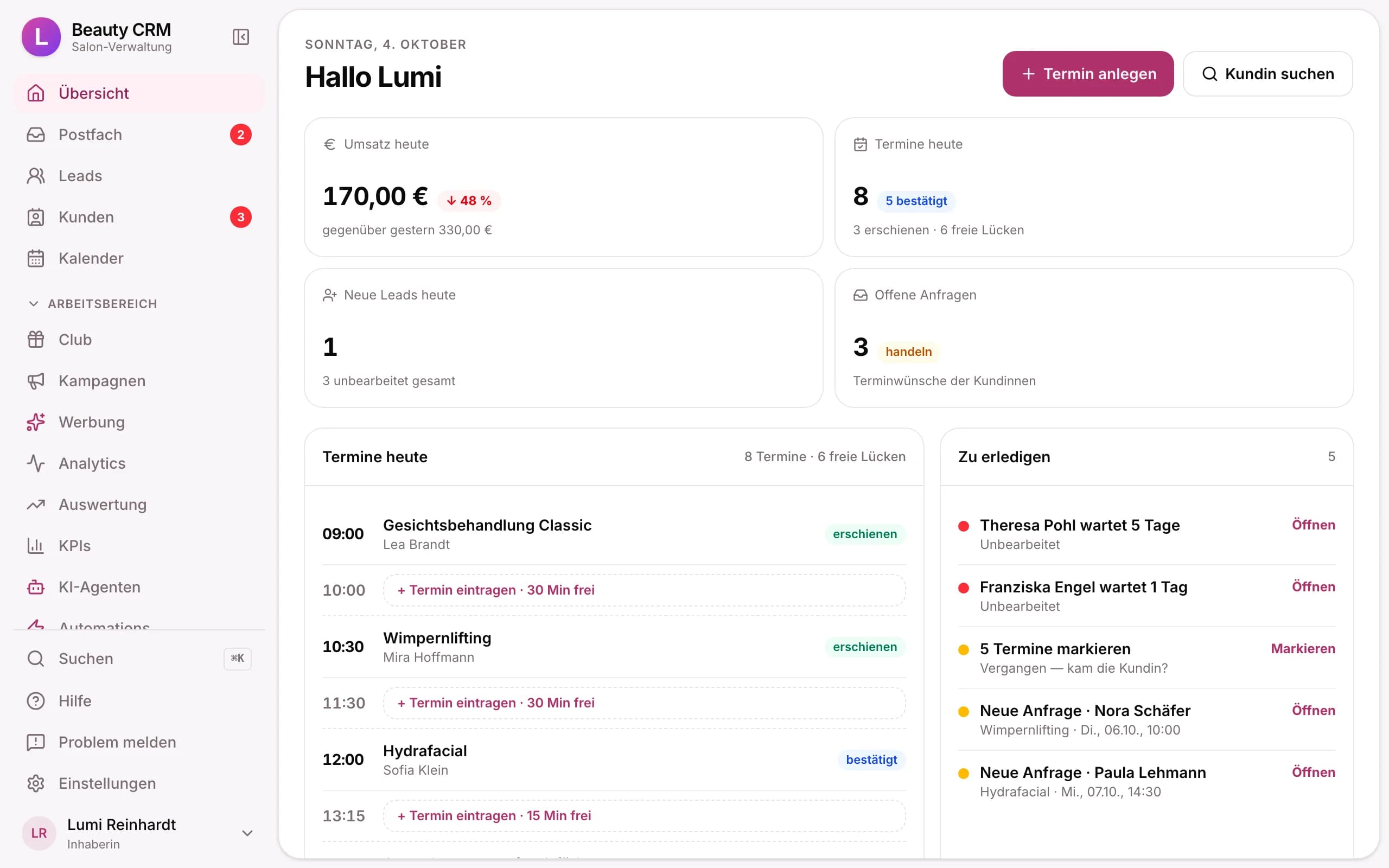The width and height of the screenshot is (1389, 868).
Task: Open the Hydrafacial appointment with Sofia Klein
Action: pyautogui.click(x=614, y=759)
